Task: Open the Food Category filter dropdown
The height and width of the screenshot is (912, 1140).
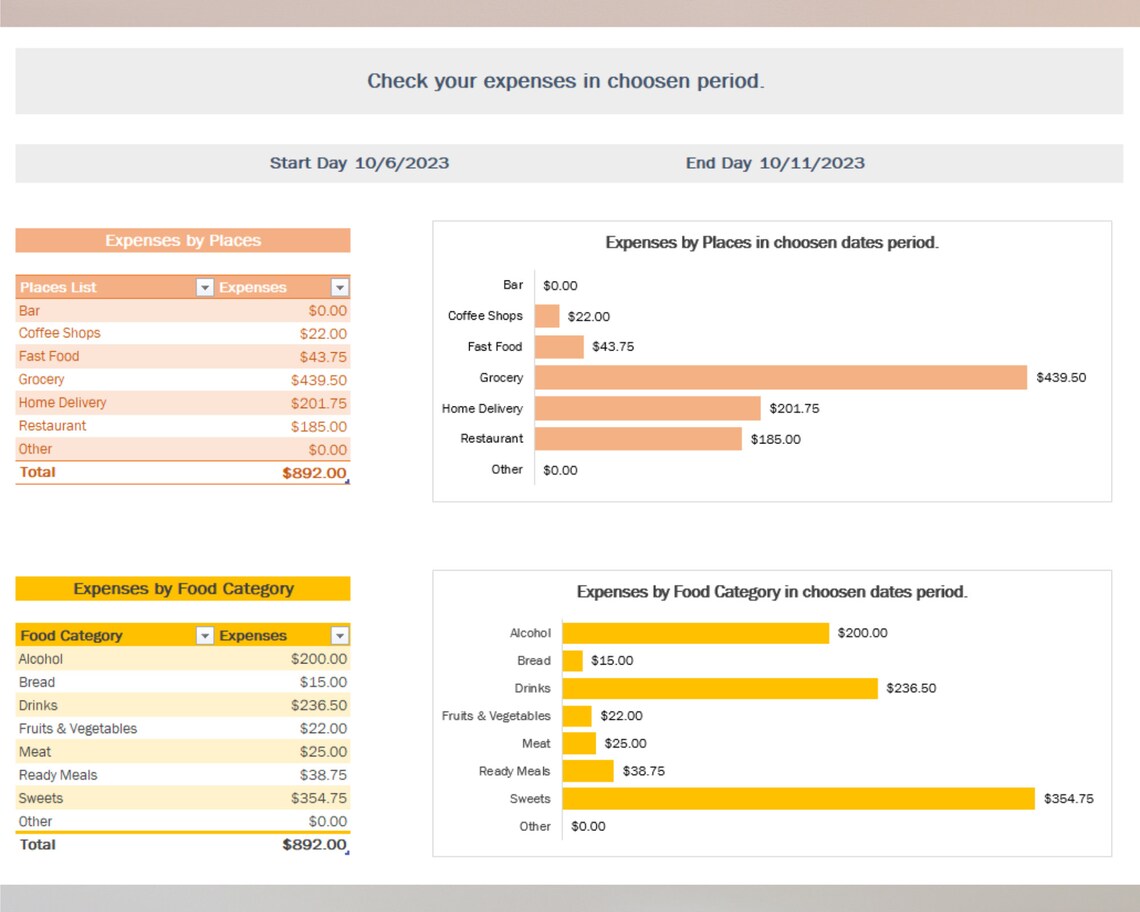Action: [x=204, y=635]
